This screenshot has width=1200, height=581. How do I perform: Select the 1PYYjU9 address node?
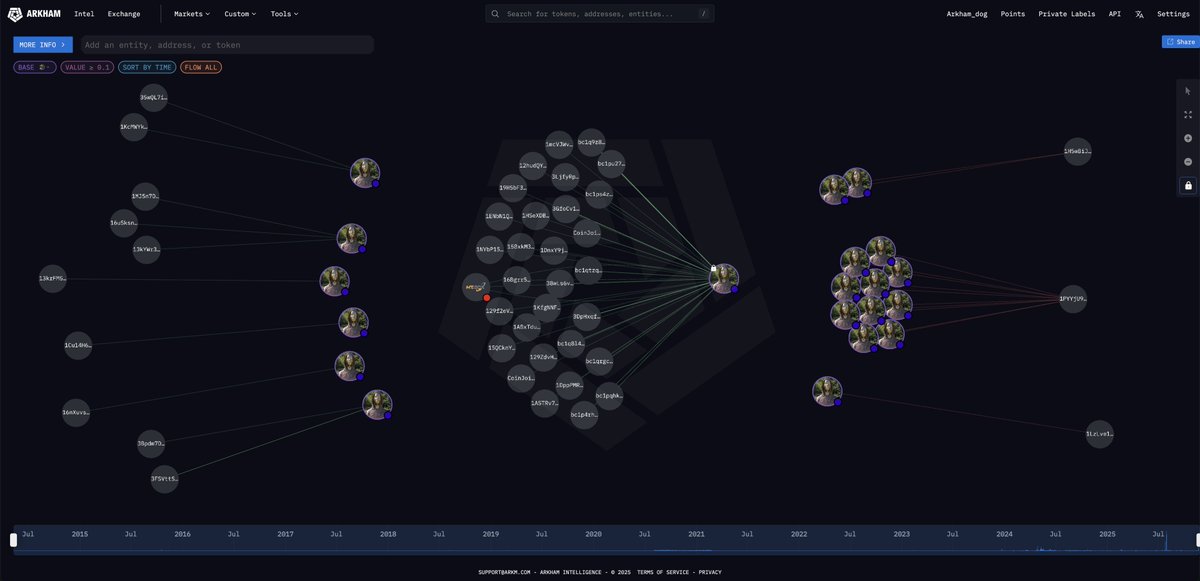pos(1073,299)
